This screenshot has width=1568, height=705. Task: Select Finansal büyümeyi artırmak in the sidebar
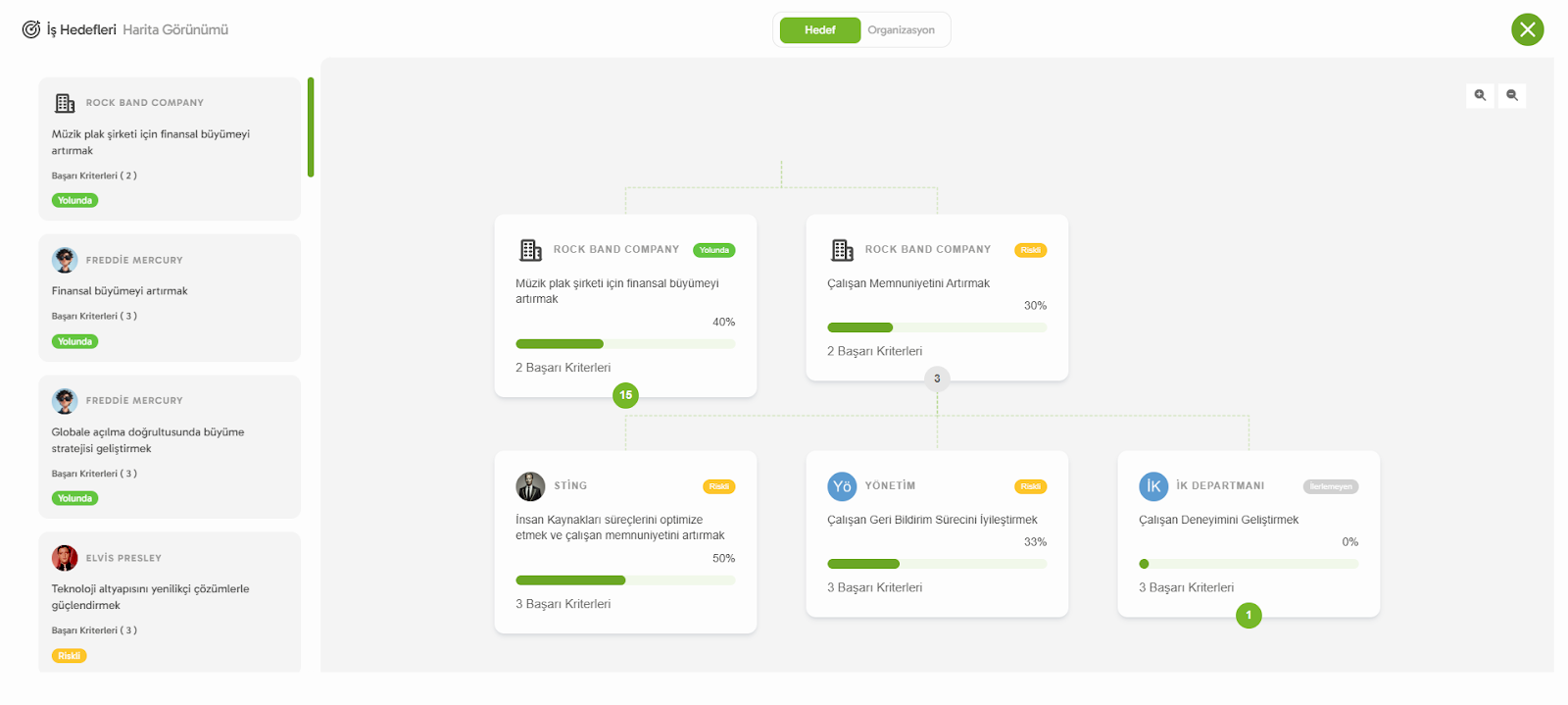120,291
